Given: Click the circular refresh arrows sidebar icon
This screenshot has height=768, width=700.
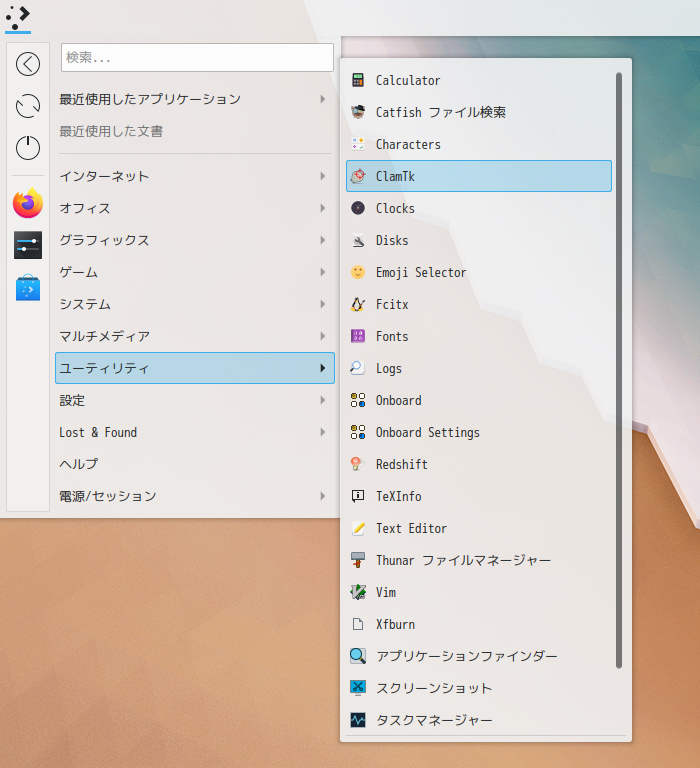Looking at the screenshot, I should pyautogui.click(x=28, y=106).
